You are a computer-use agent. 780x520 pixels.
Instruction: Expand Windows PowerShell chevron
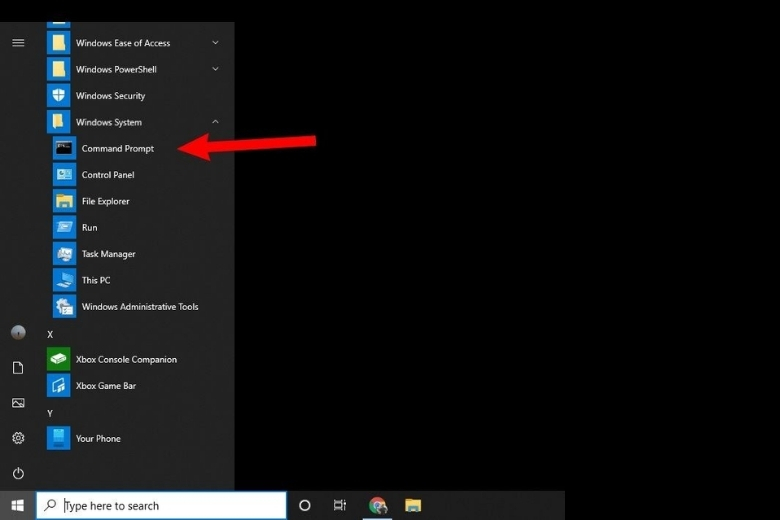[215, 69]
